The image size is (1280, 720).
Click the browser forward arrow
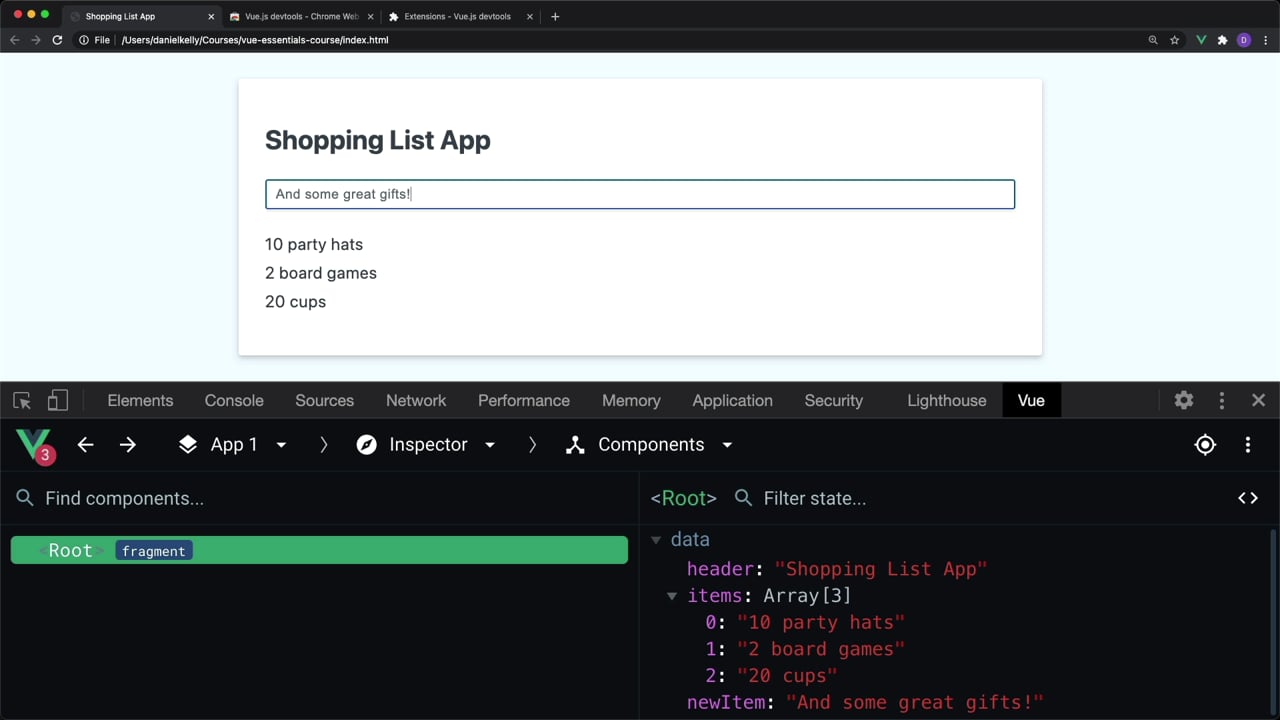36,40
